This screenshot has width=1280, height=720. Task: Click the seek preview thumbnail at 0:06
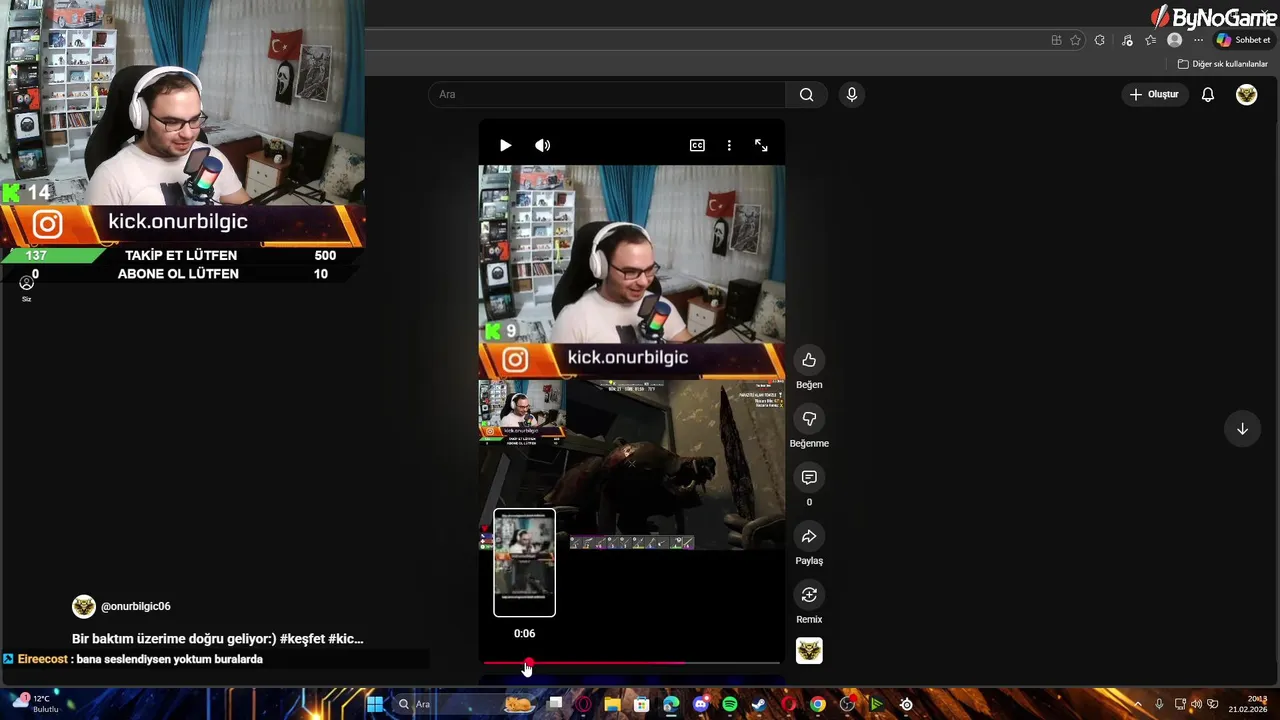524,563
